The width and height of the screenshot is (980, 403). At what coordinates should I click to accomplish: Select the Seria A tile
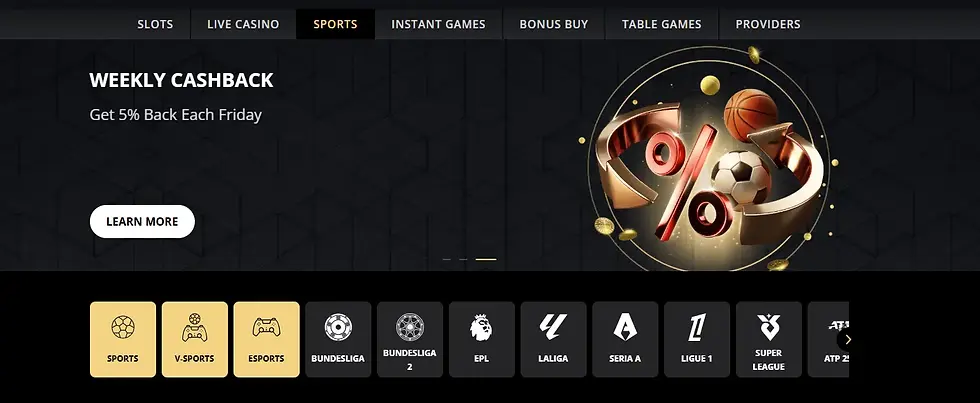pos(626,339)
